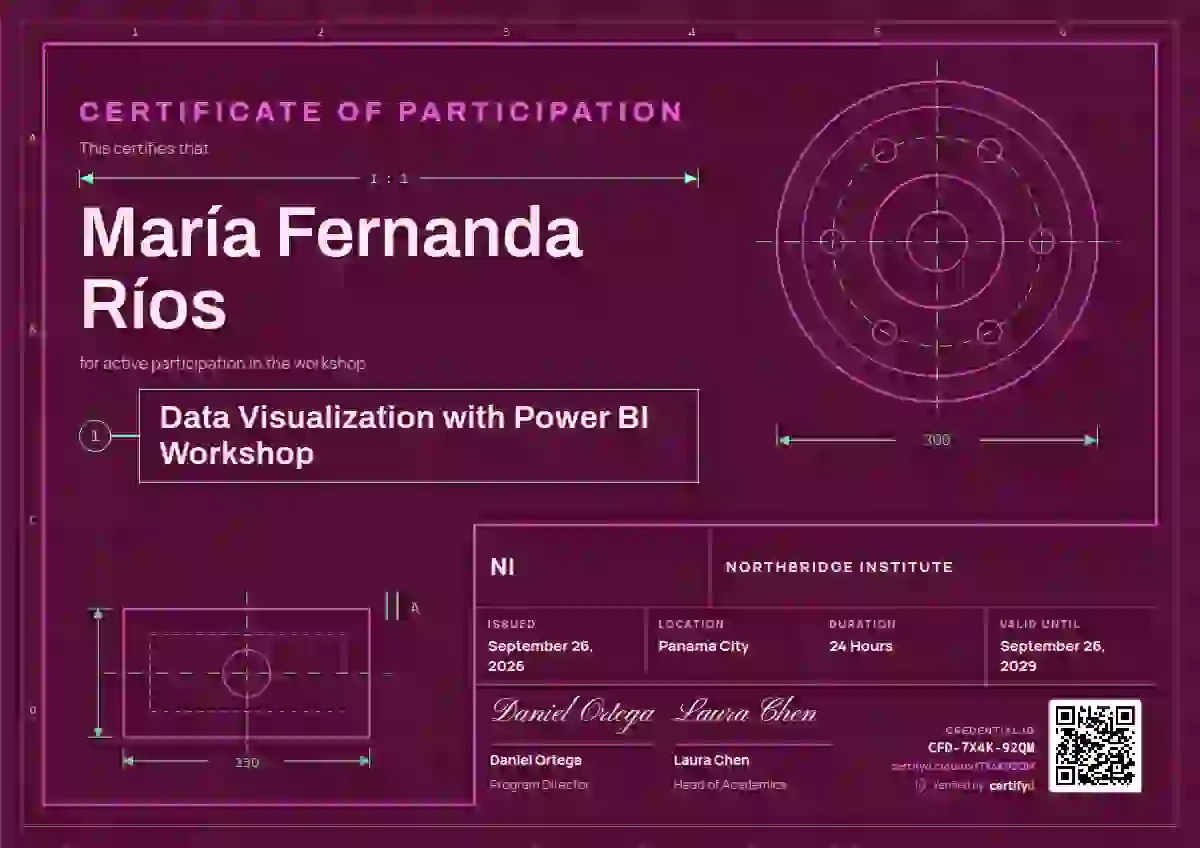The width and height of the screenshot is (1200, 848).
Task: Click the recipient name "María Fernanda Ríos"
Action: 331,268
